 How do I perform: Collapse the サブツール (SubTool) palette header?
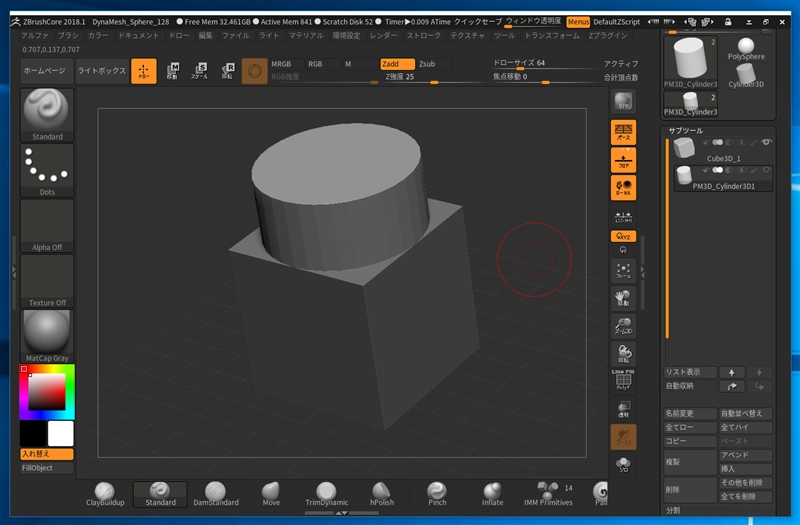click(x=686, y=131)
